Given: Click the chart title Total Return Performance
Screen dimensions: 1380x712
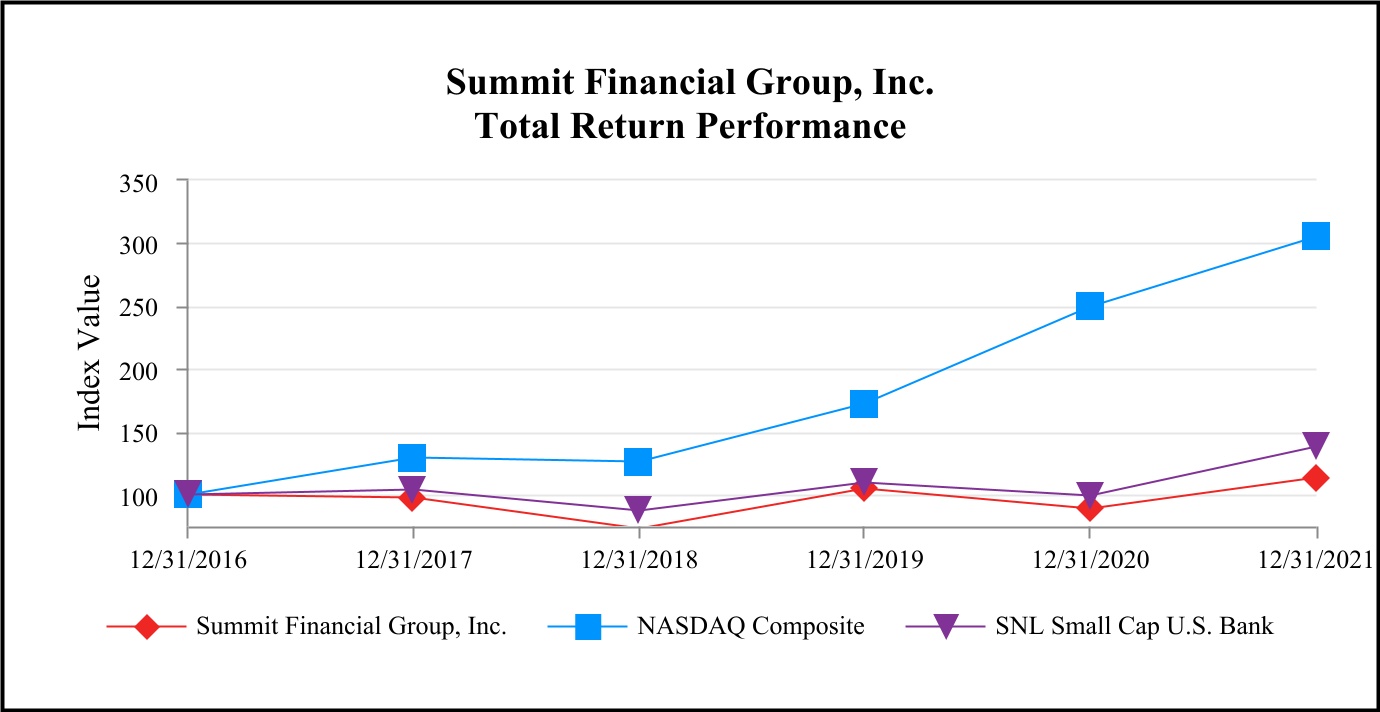Looking at the screenshot, I should 690,127.
